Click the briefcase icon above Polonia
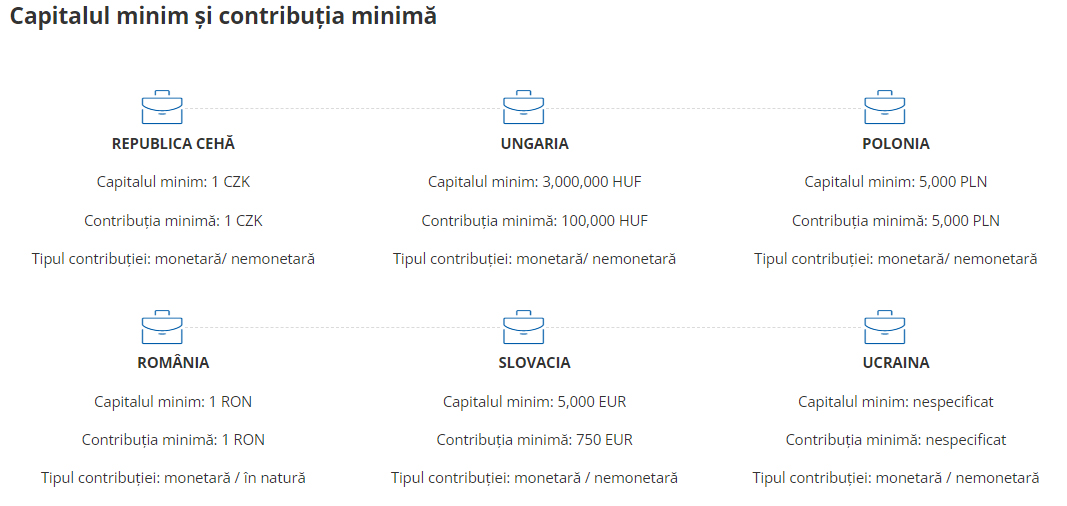The width and height of the screenshot is (1067, 506). 884,107
